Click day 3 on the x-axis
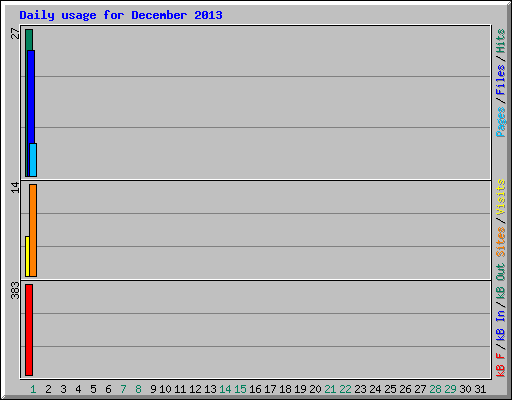 pos(63,389)
